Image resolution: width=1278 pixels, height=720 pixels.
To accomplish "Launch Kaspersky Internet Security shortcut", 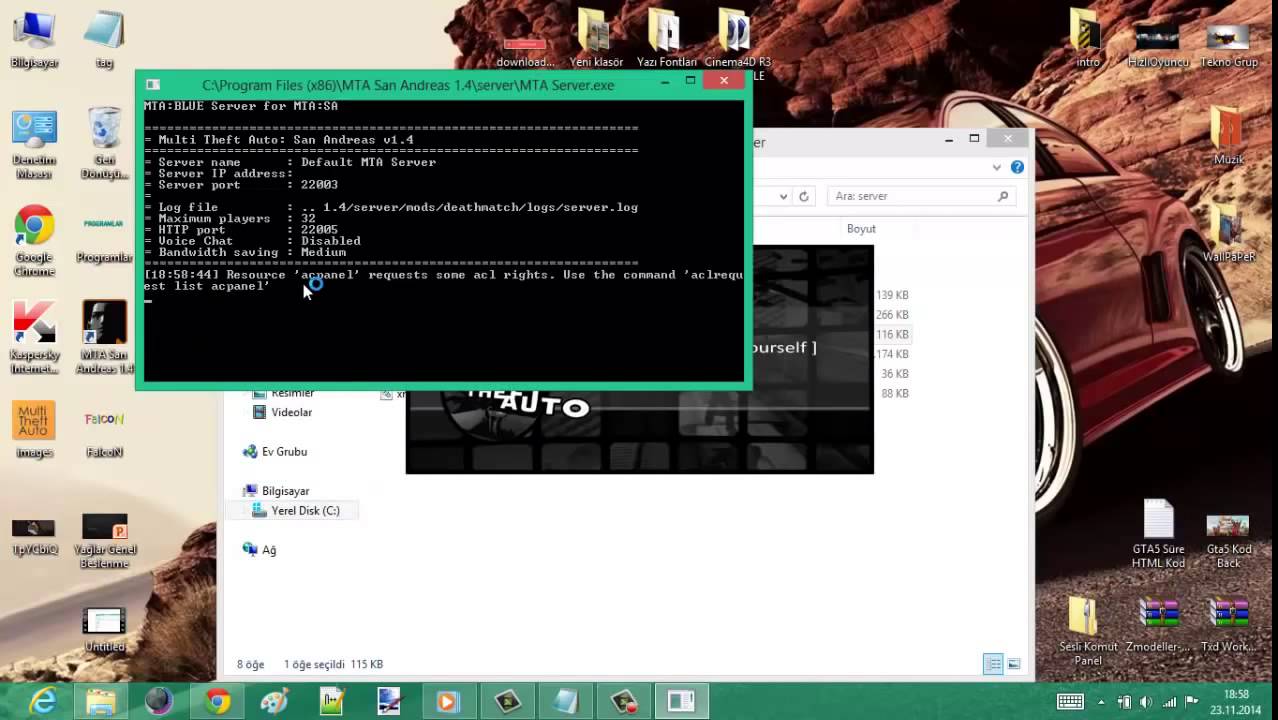I will (34, 338).
